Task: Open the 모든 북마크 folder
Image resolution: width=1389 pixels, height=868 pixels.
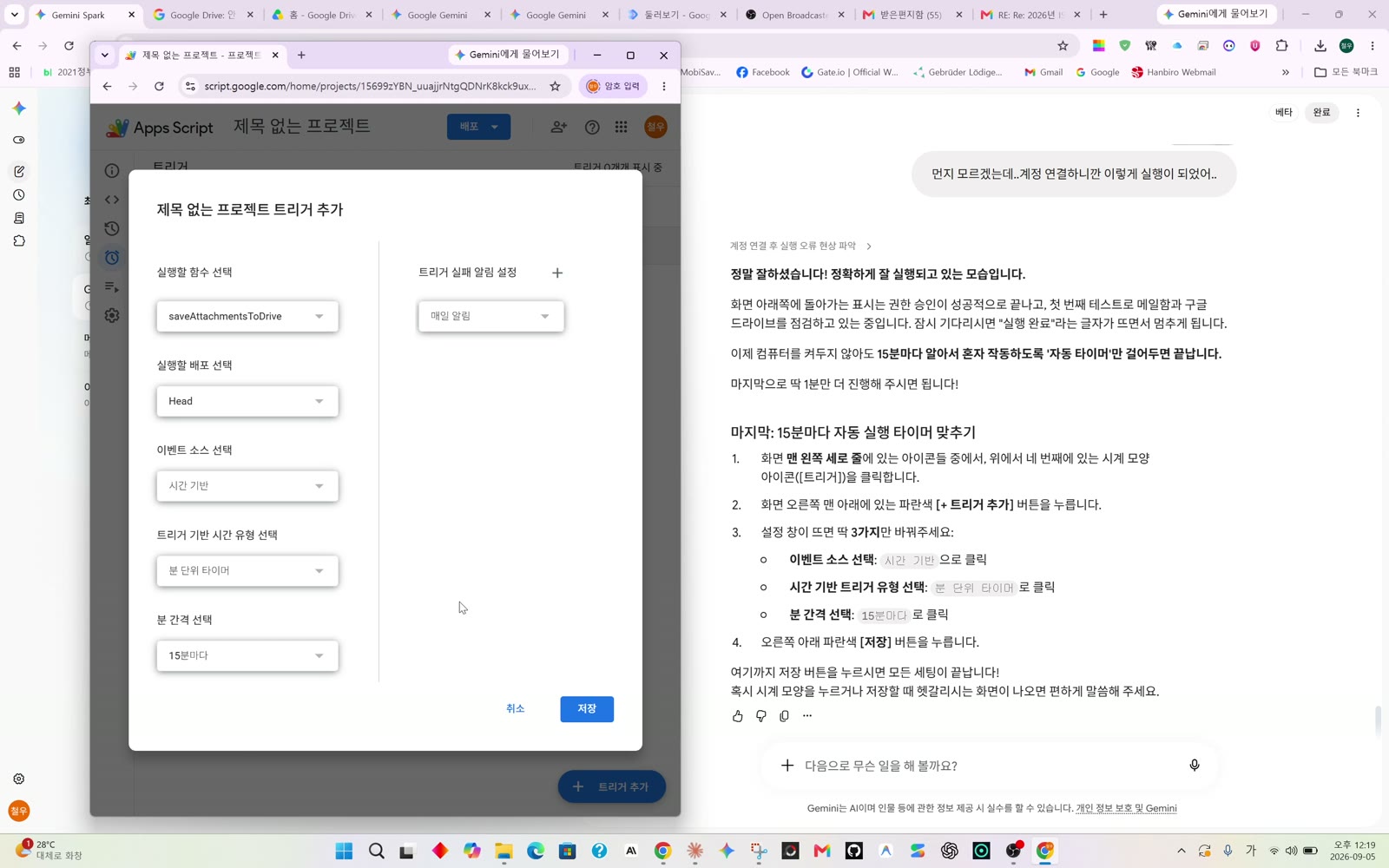Action: click(x=1346, y=72)
